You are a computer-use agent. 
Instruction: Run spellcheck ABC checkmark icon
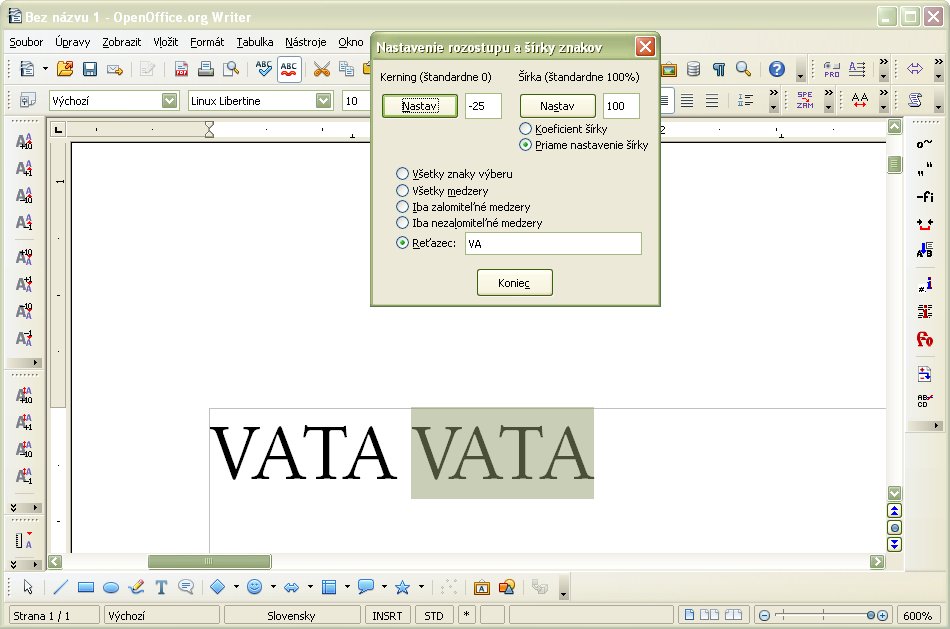264,69
